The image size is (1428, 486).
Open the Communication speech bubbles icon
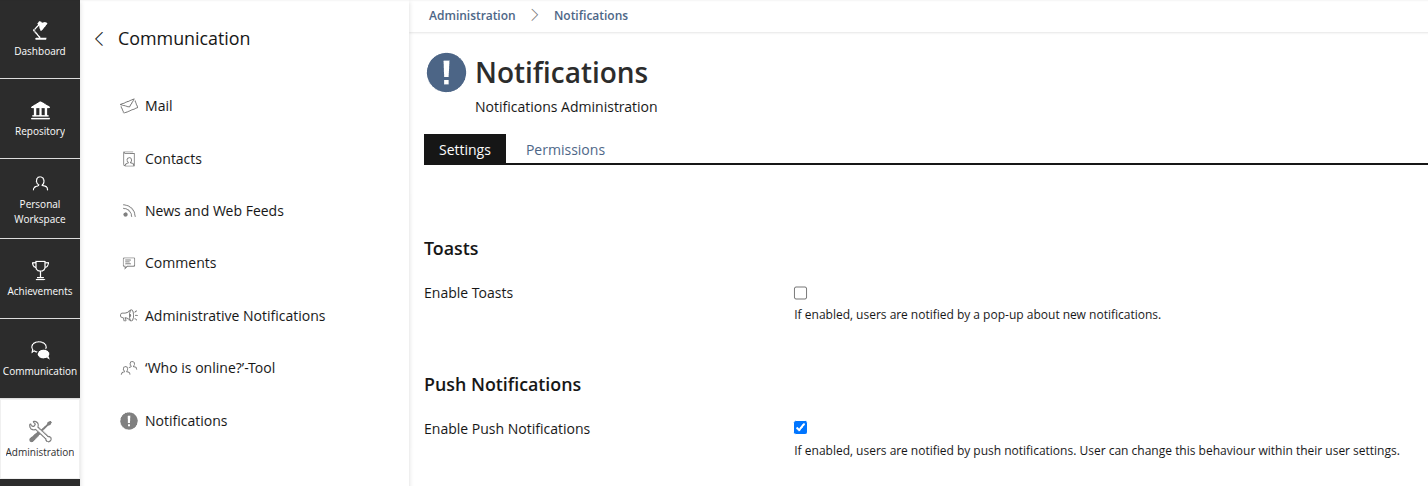40,350
